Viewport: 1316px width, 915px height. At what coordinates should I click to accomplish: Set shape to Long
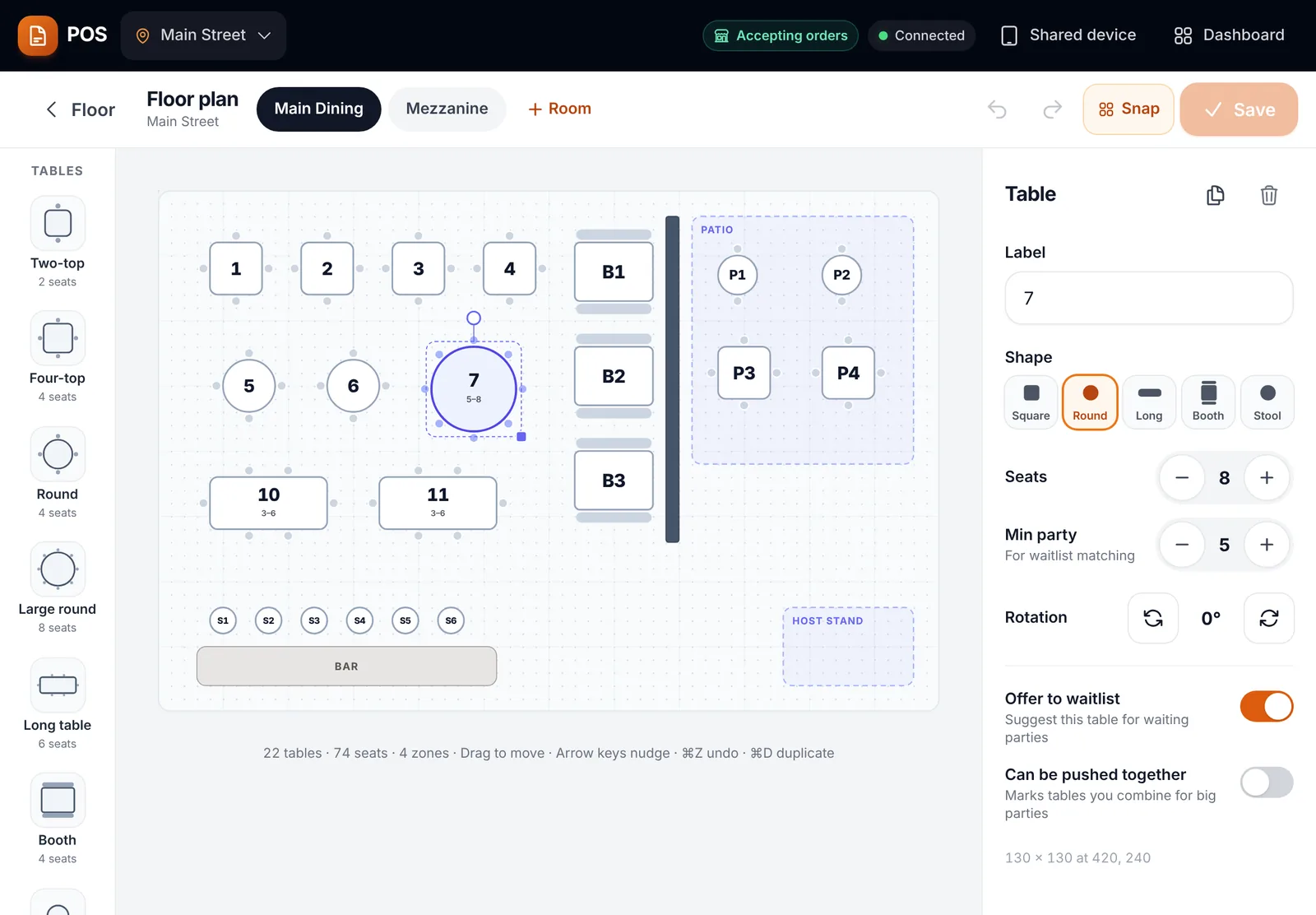point(1149,402)
